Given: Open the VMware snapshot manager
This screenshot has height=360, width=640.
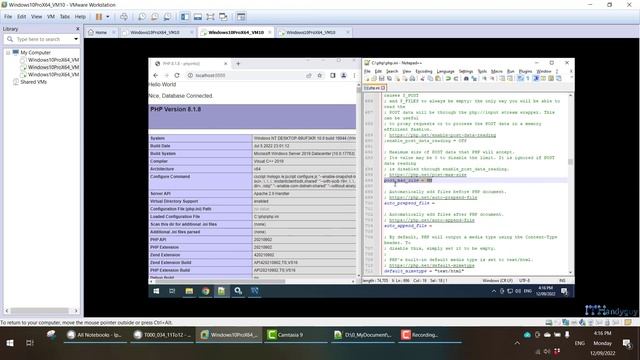Looking at the screenshot, I should [x=167, y=17].
